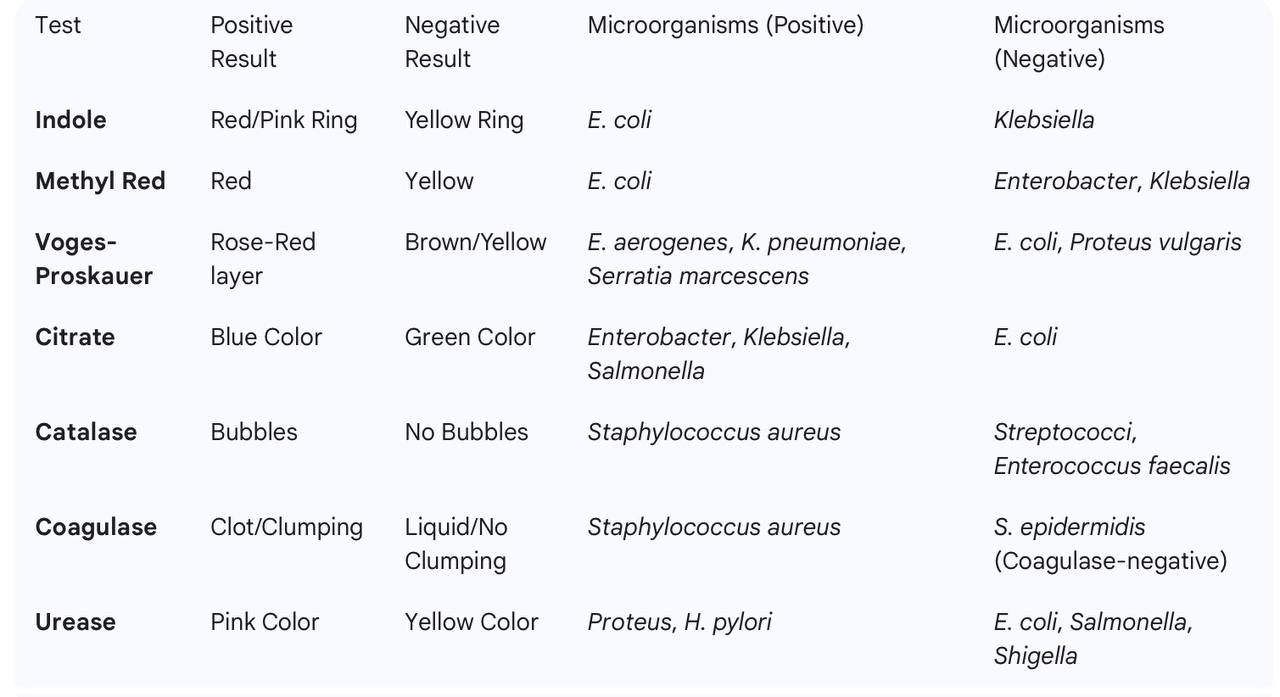
Task: Select the 'Citrate' row label
Action: click(75, 337)
